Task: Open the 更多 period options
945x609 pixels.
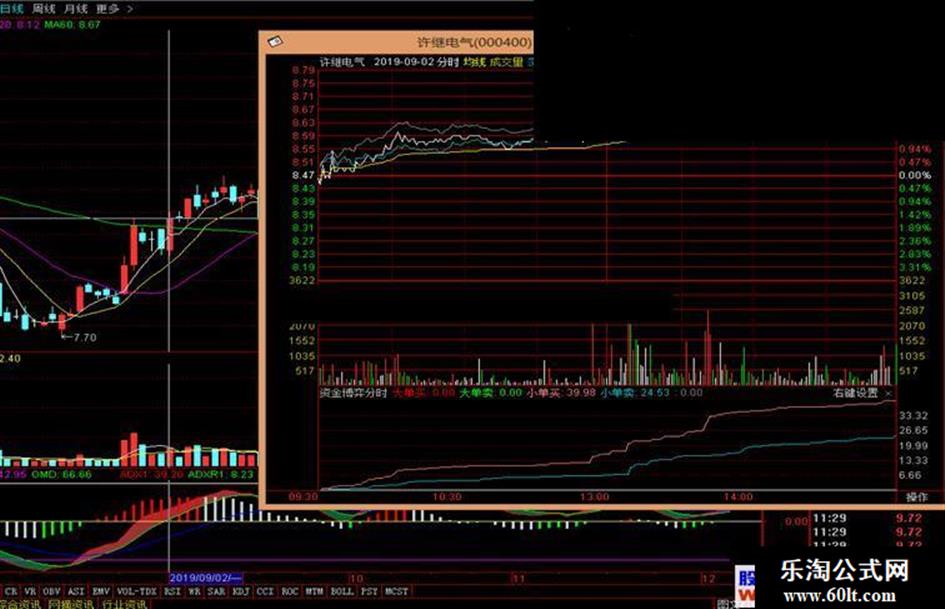Action: pos(107,8)
